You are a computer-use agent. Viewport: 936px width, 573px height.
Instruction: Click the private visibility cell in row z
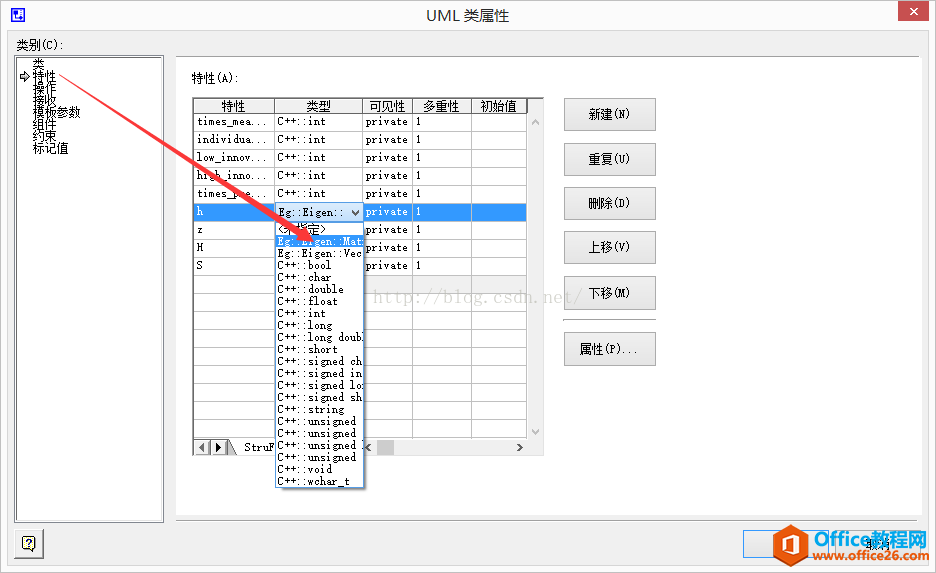[x=387, y=230]
